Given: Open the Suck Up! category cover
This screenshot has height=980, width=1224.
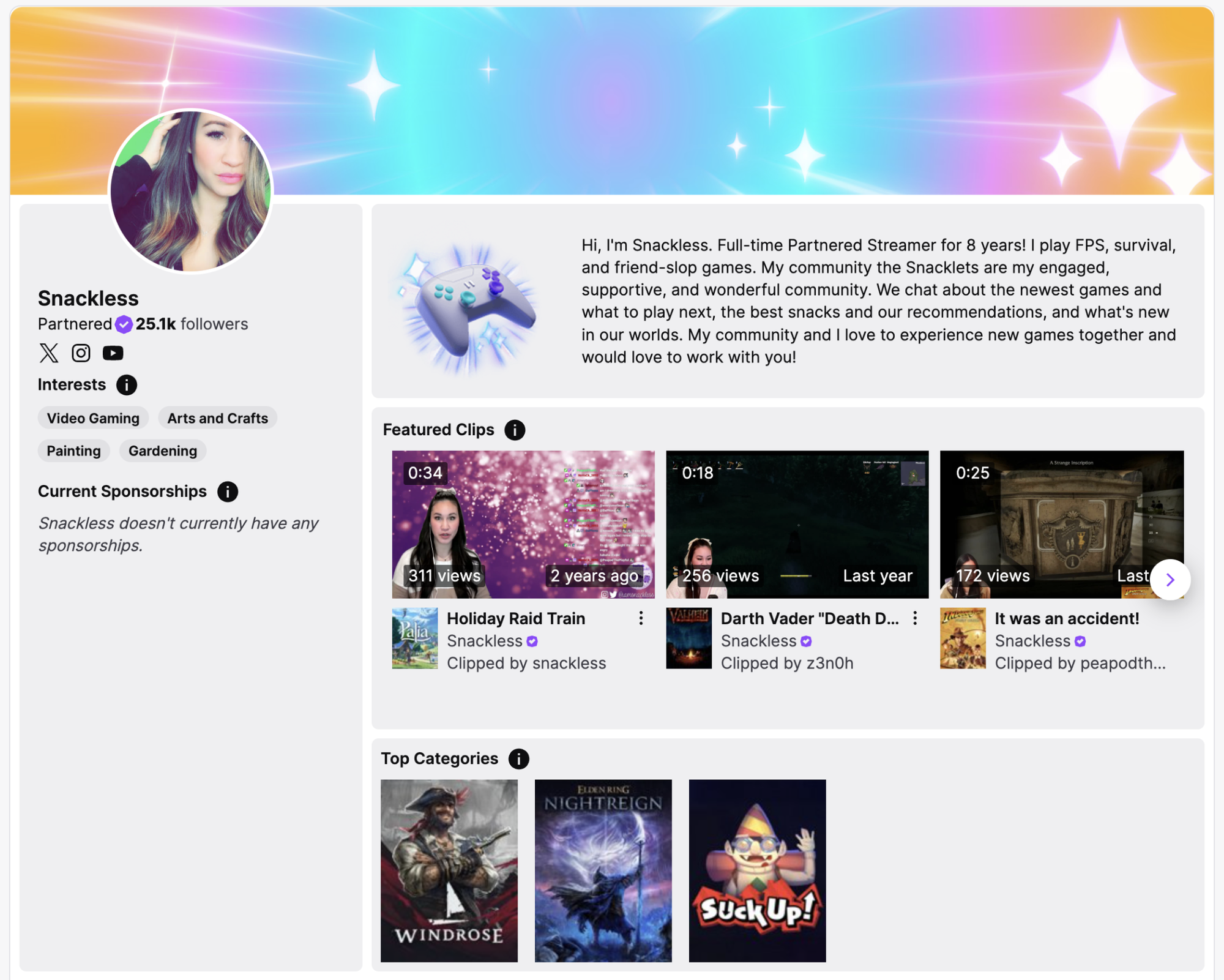Looking at the screenshot, I should [758, 870].
